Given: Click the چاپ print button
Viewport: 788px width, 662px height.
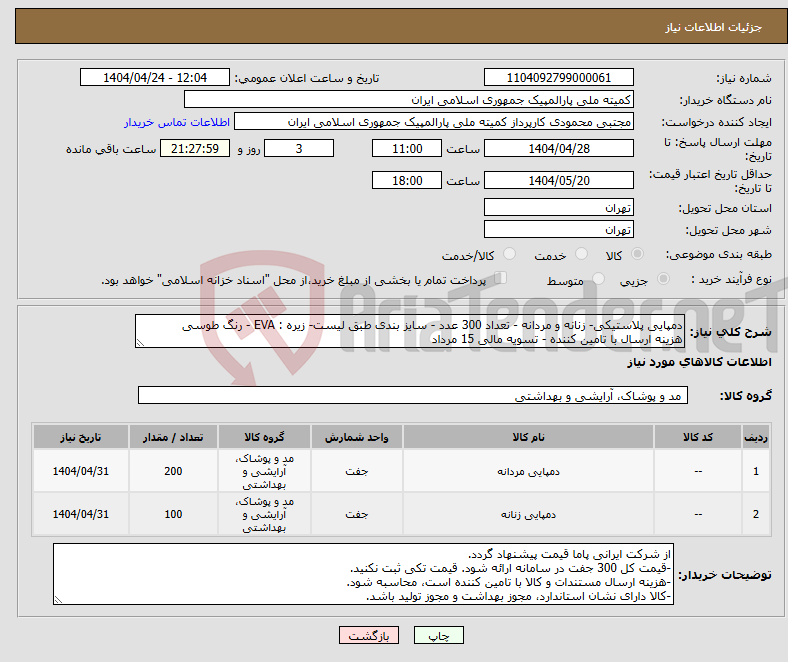Looking at the screenshot, I should click(438, 635).
